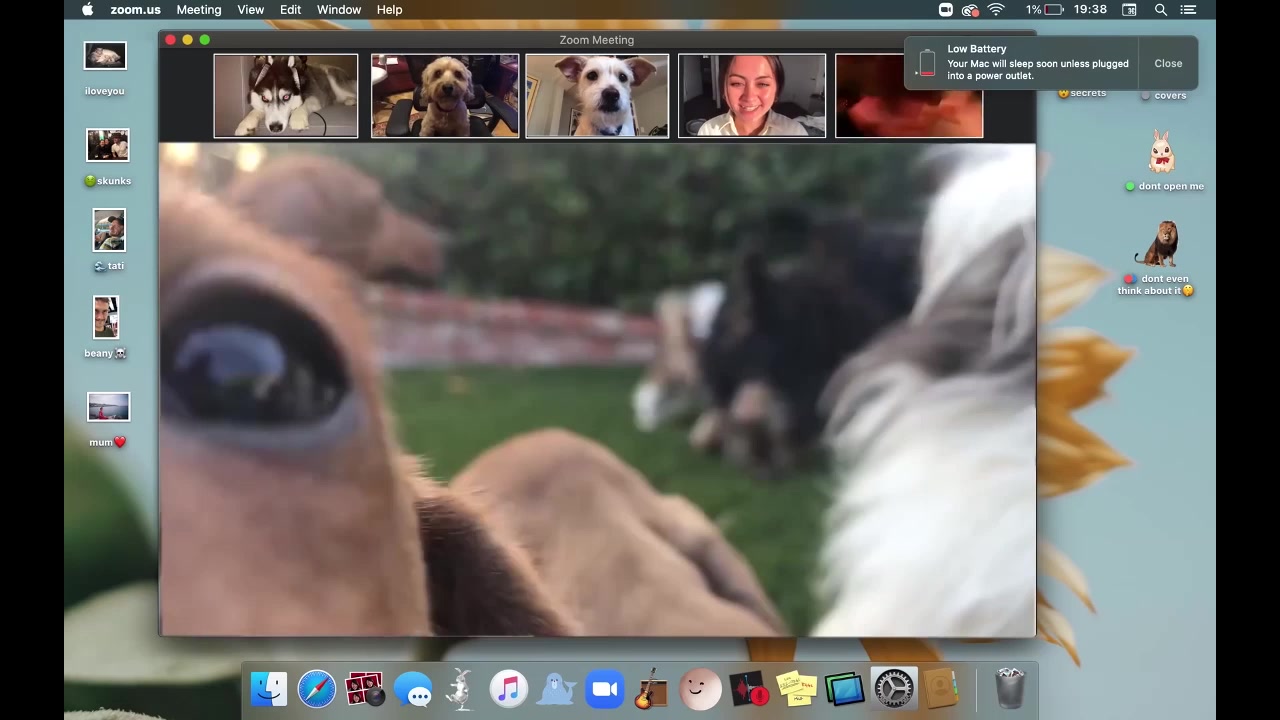Open Stickies notes app in dock
This screenshot has height=720, width=1280.
click(796, 689)
